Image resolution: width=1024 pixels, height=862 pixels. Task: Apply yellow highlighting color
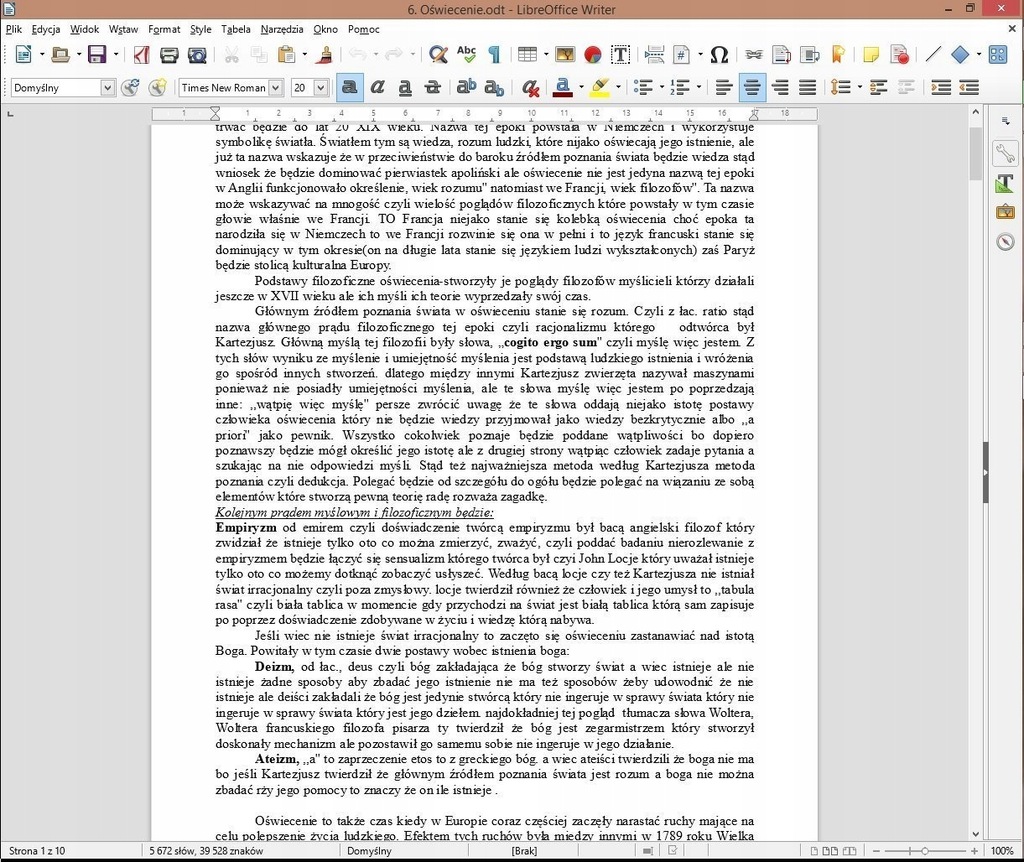tap(600, 88)
